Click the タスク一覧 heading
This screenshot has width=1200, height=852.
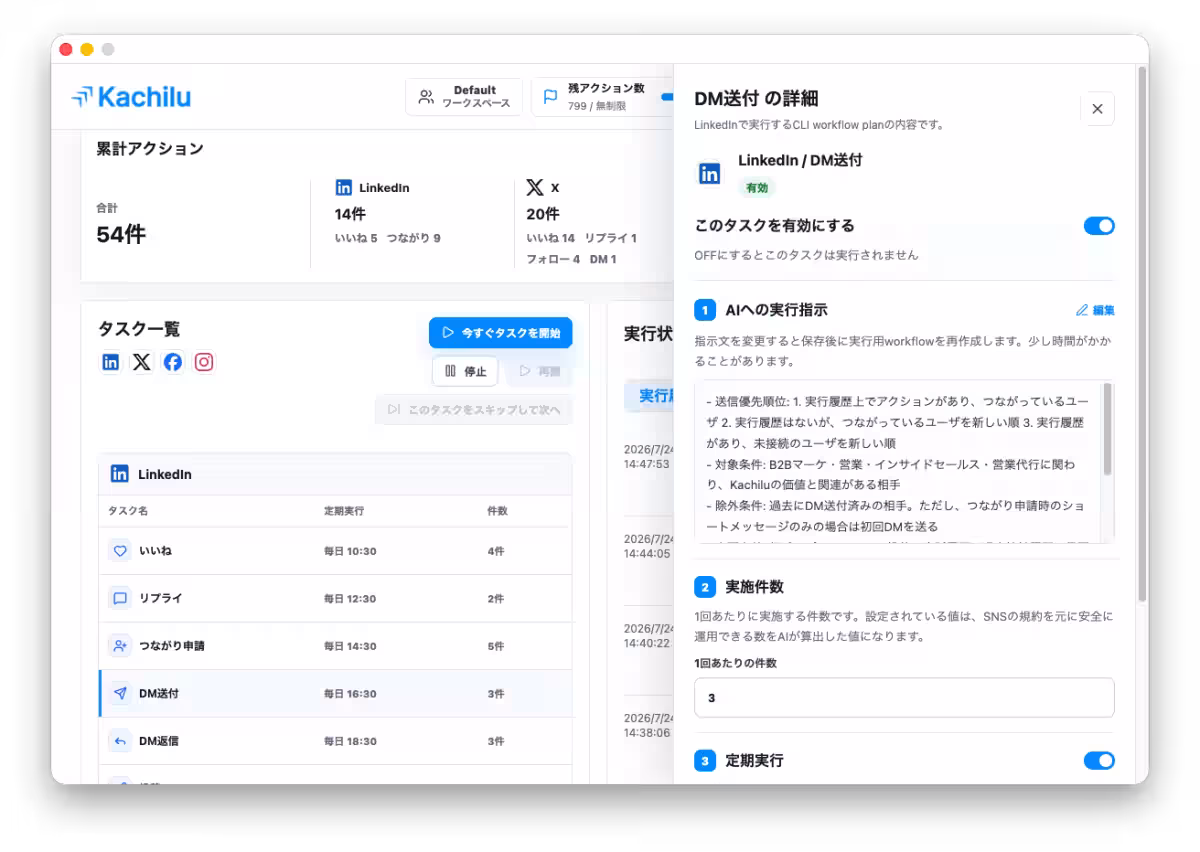tap(138, 329)
